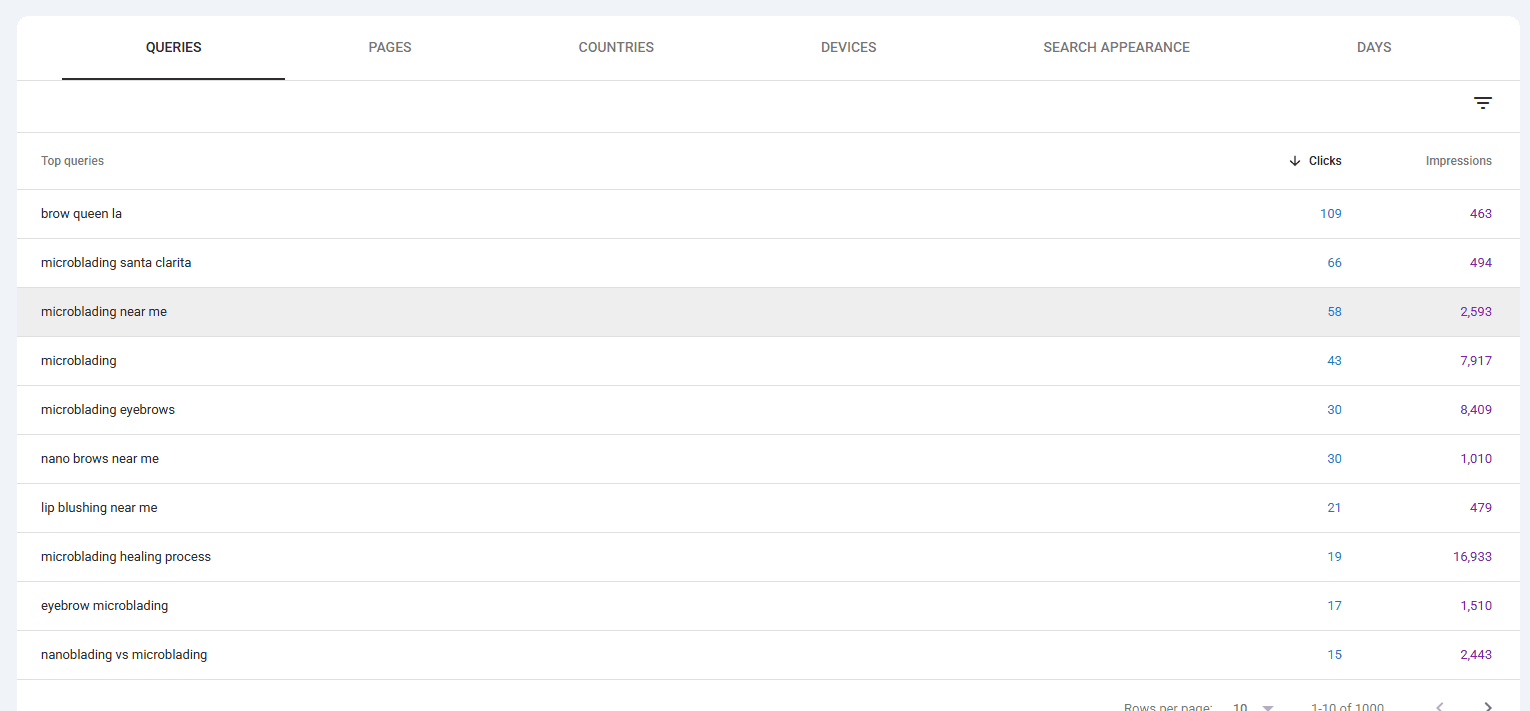Select the "eyebrow microblading" query
This screenshot has height=711, width=1530.
coord(105,606)
